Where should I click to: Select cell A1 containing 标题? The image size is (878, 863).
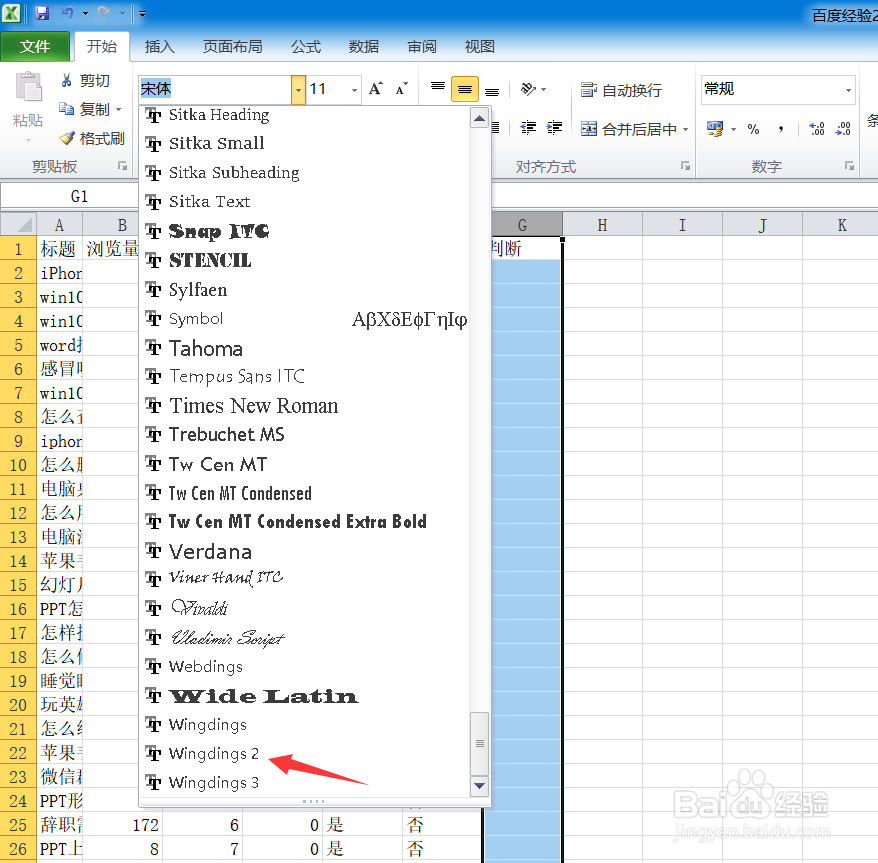[x=59, y=249]
